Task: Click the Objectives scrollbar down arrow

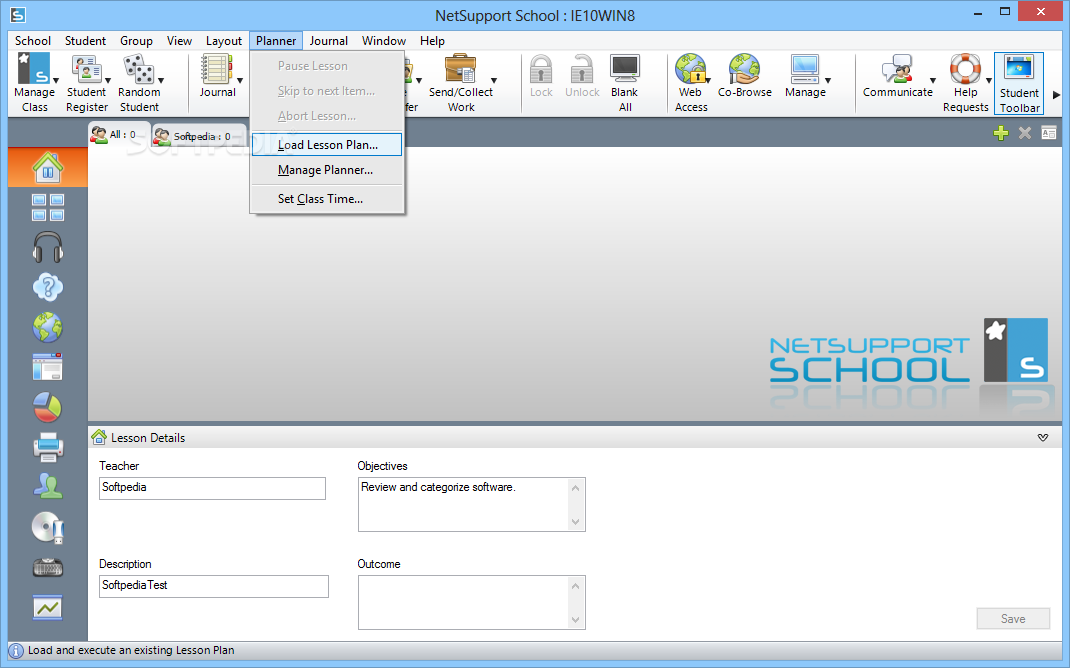Action: [x=575, y=522]
